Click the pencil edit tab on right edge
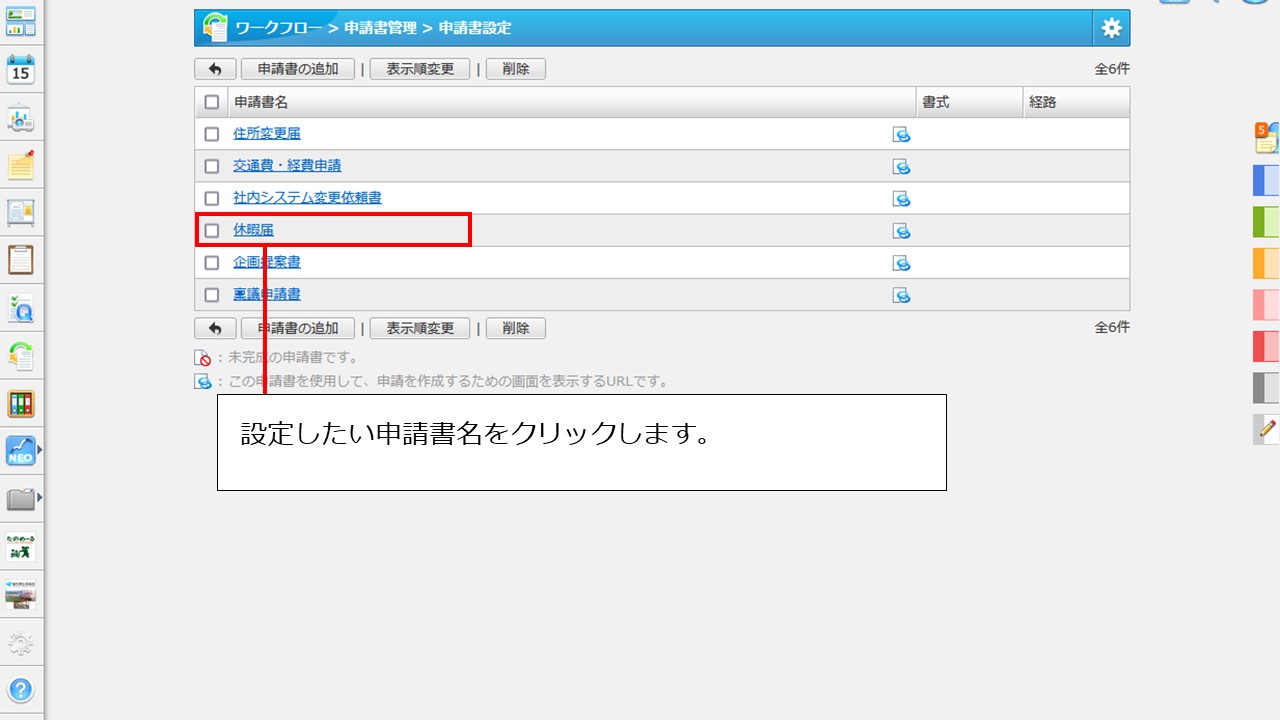 pyautogui.click(x=1267, y=429)
